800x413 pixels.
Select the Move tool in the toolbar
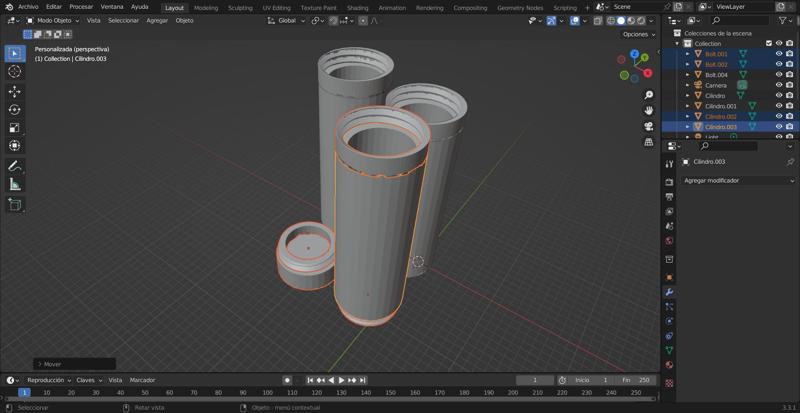point(14,91)
